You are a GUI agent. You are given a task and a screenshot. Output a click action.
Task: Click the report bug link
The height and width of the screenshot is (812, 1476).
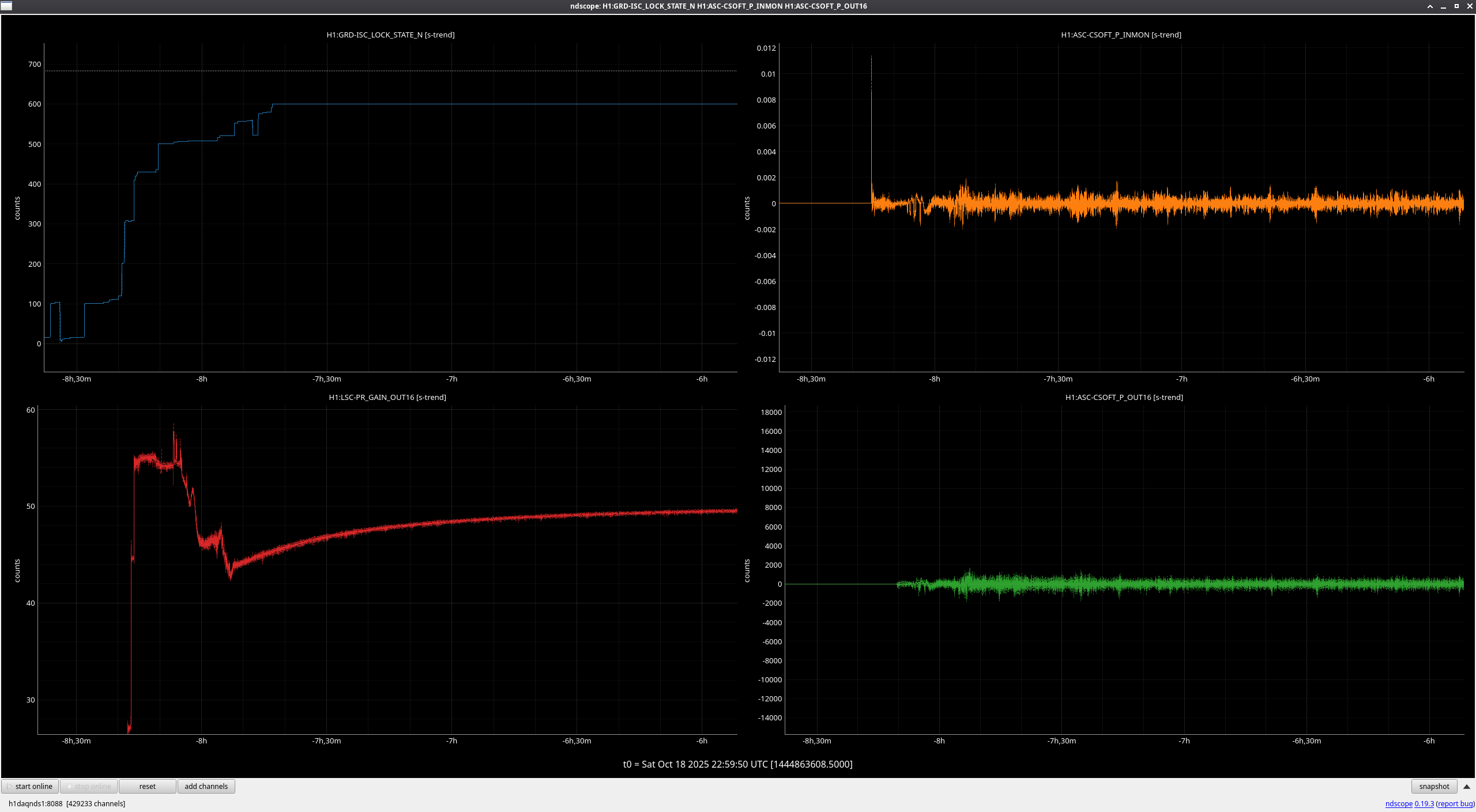tap(1455, 803)
